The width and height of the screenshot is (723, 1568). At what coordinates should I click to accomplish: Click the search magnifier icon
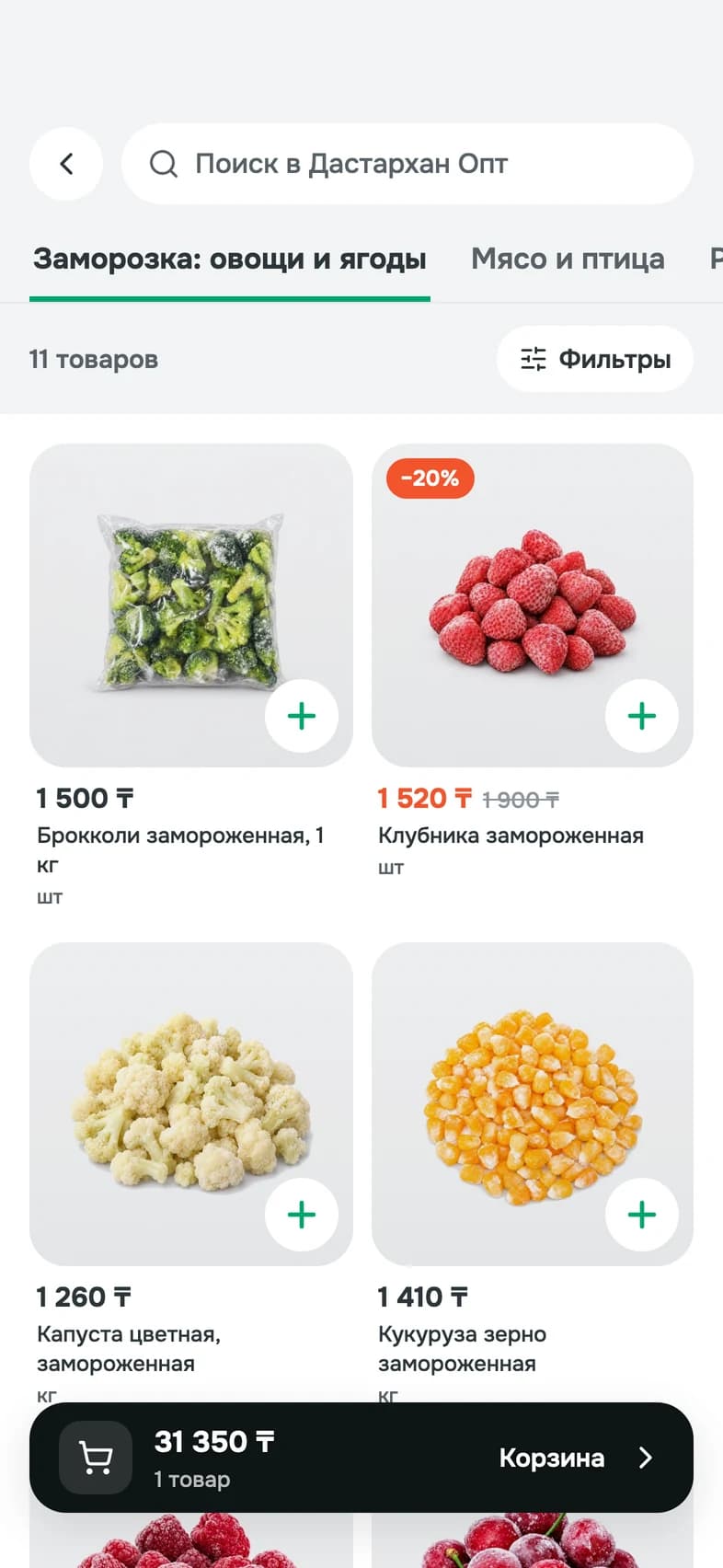pyautogui.click(x=164, y=164)
